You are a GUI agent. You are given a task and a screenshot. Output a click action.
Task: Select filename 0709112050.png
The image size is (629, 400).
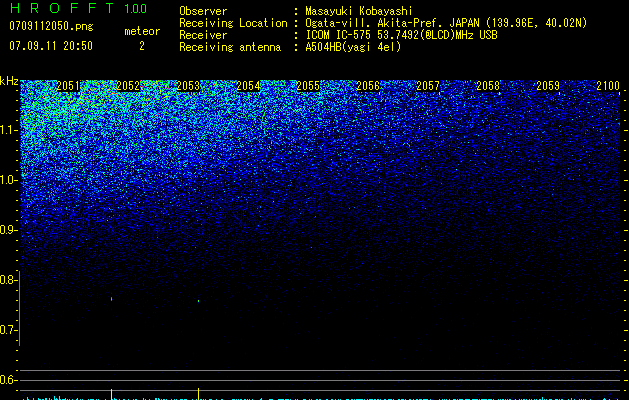[x=51, y=26]
